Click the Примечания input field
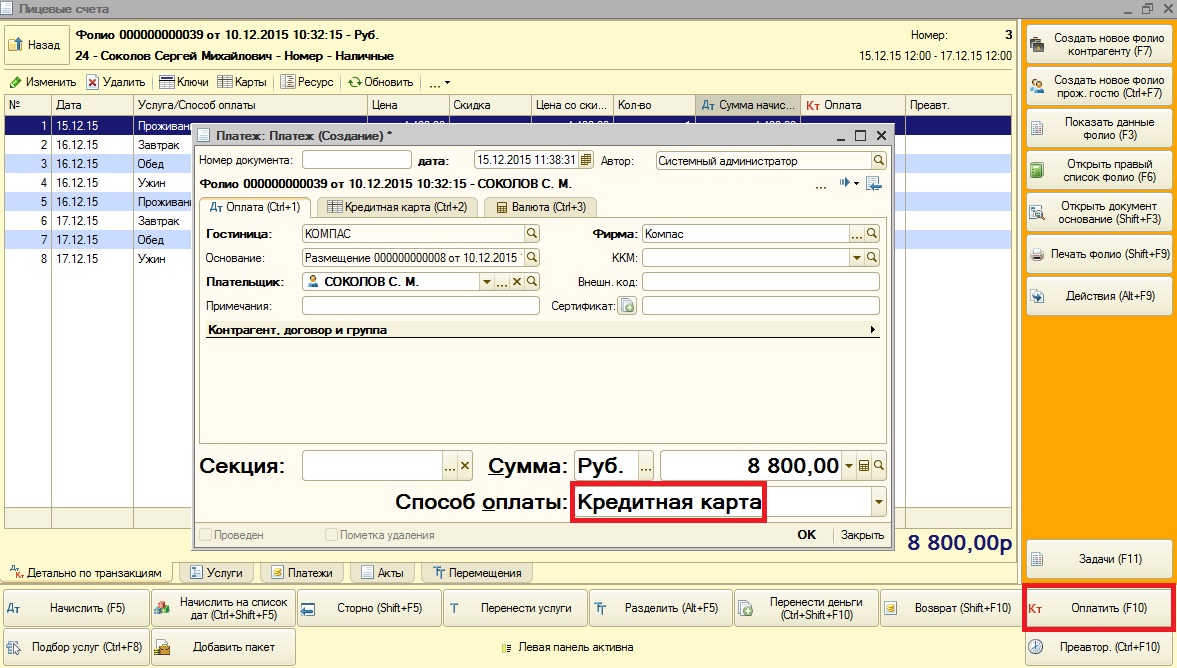The height and width of the screenshot is (668, 1177). click(x=420, y=305)
